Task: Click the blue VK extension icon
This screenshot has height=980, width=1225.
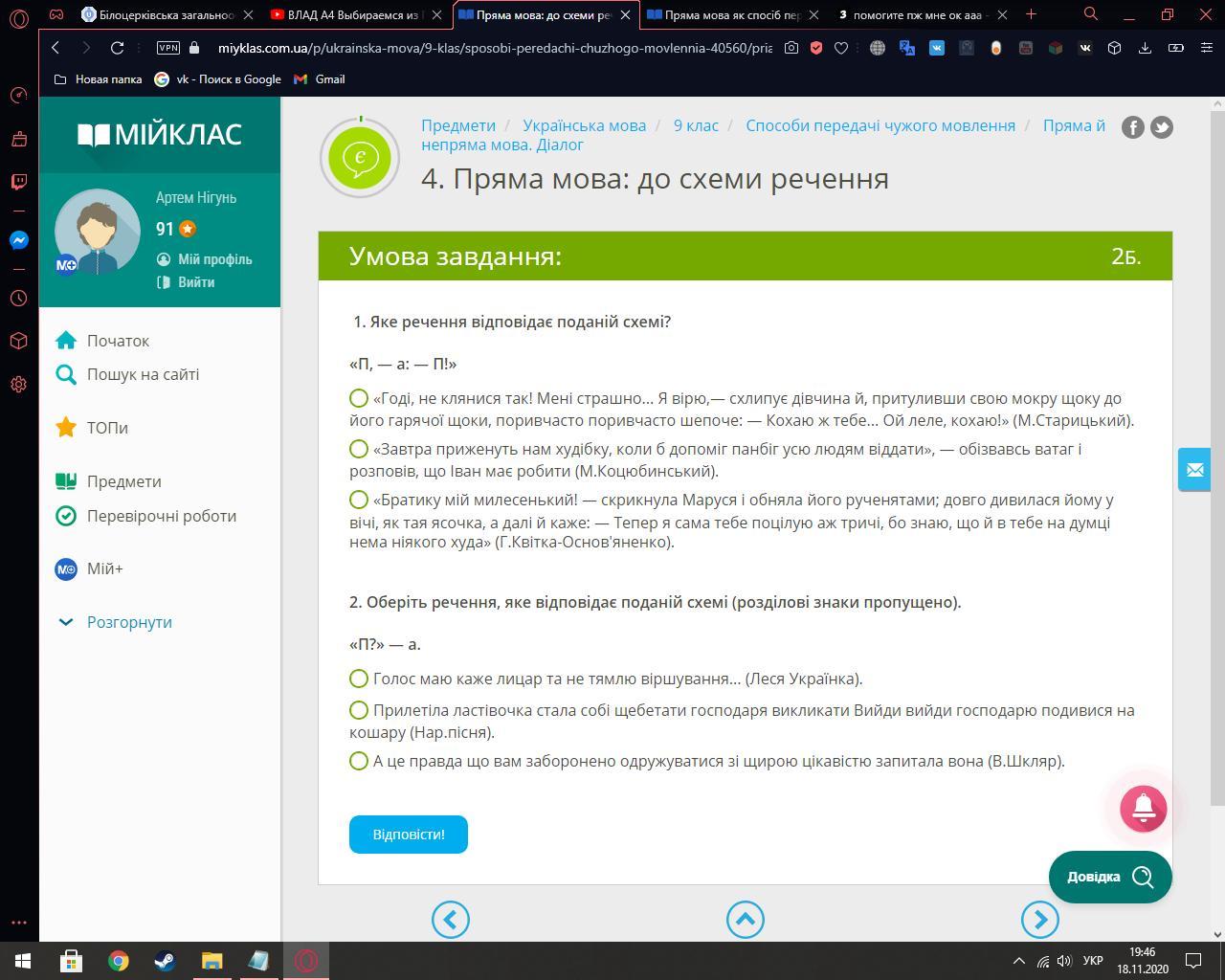Action: pyautogui.click(x=937, y=48)
